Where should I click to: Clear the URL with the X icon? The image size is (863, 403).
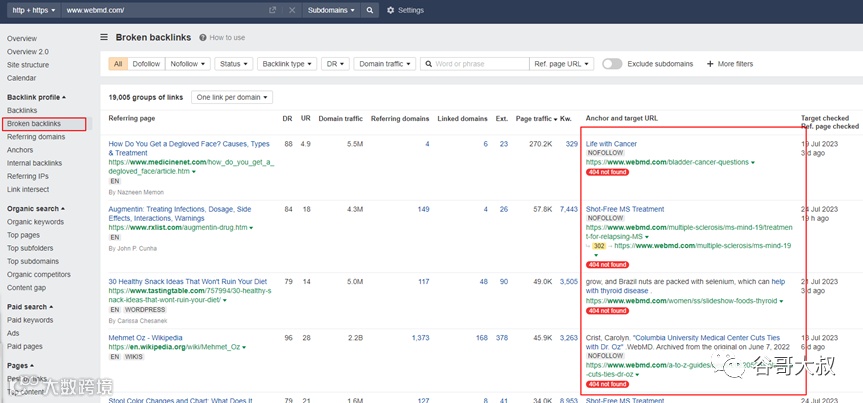tap(292, 10)
